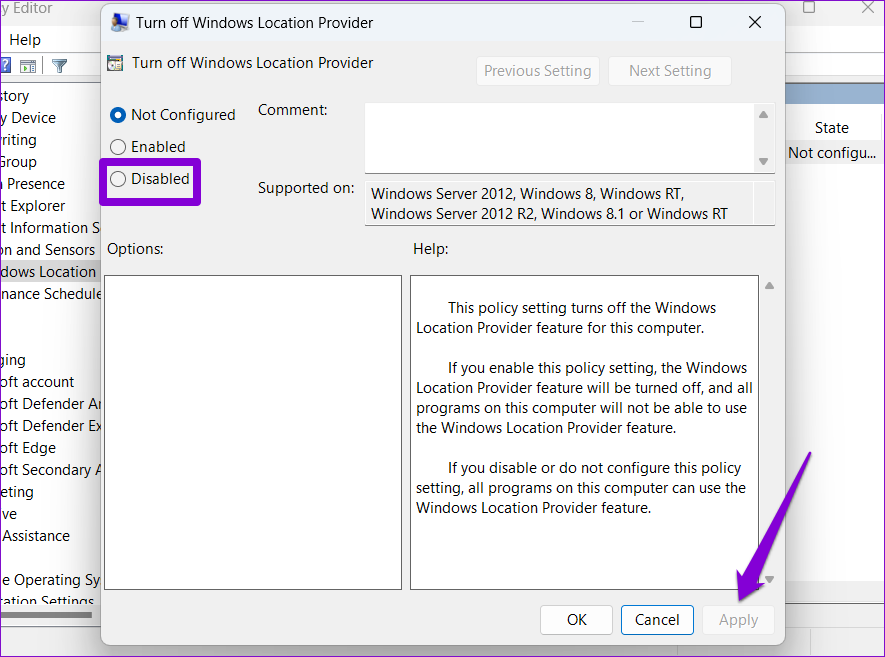Click the Help pane scroll up arrow
This screenshot has height=657, width=885.
(x=769, y=286)
